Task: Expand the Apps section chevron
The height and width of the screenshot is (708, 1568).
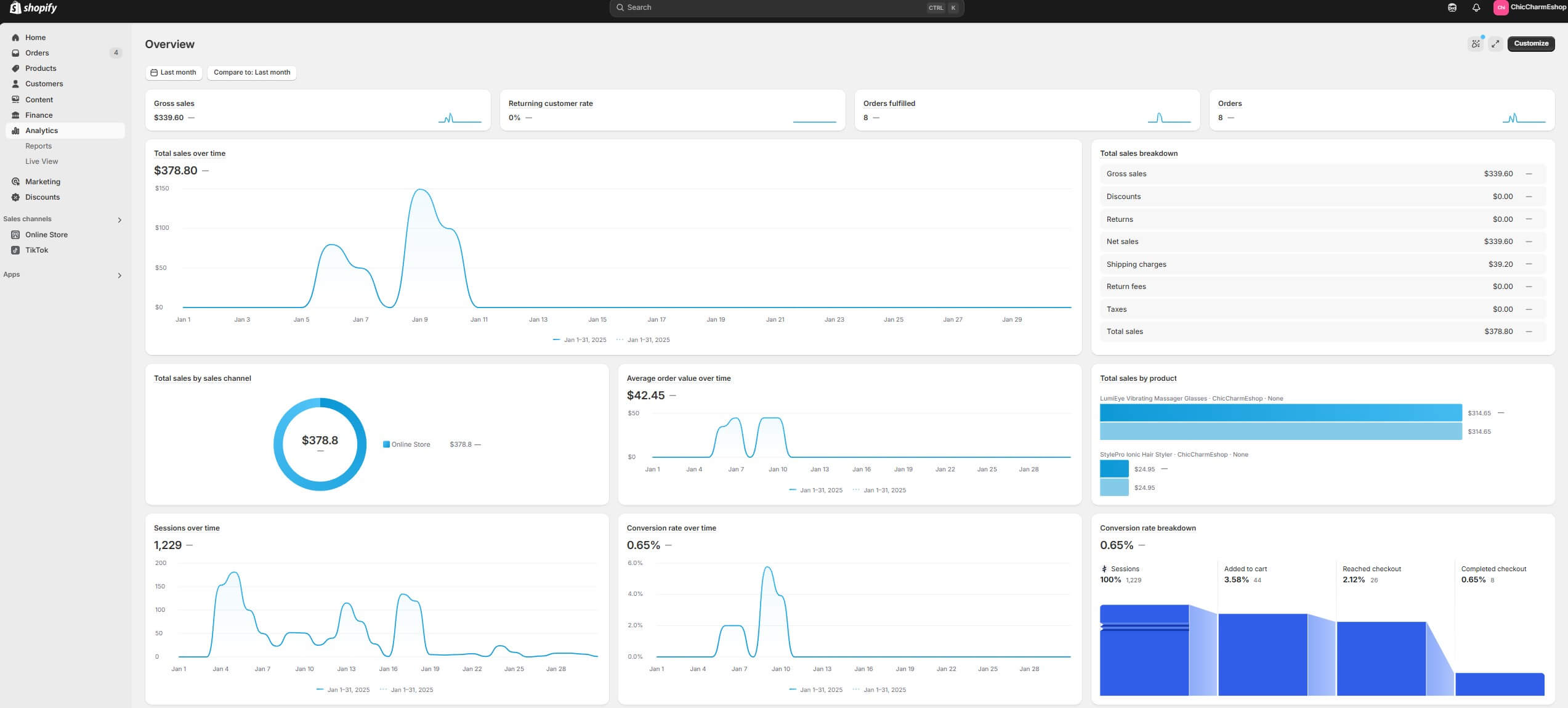Action: pos(119,275)
